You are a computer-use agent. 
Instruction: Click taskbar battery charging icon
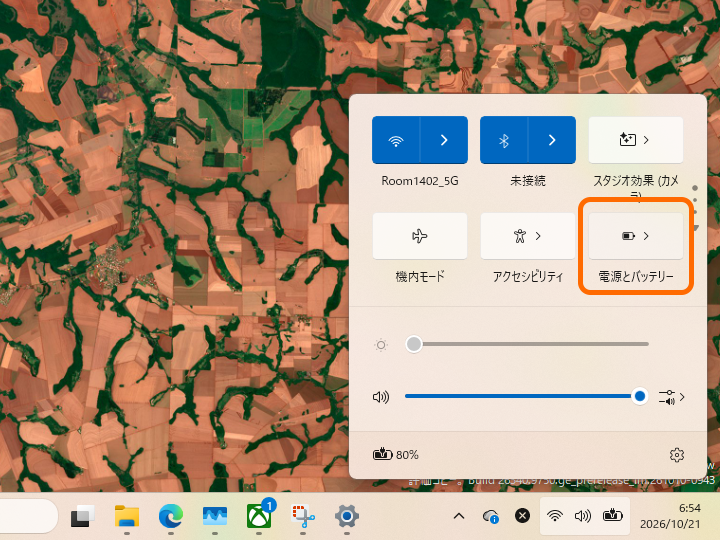(613, 516)
